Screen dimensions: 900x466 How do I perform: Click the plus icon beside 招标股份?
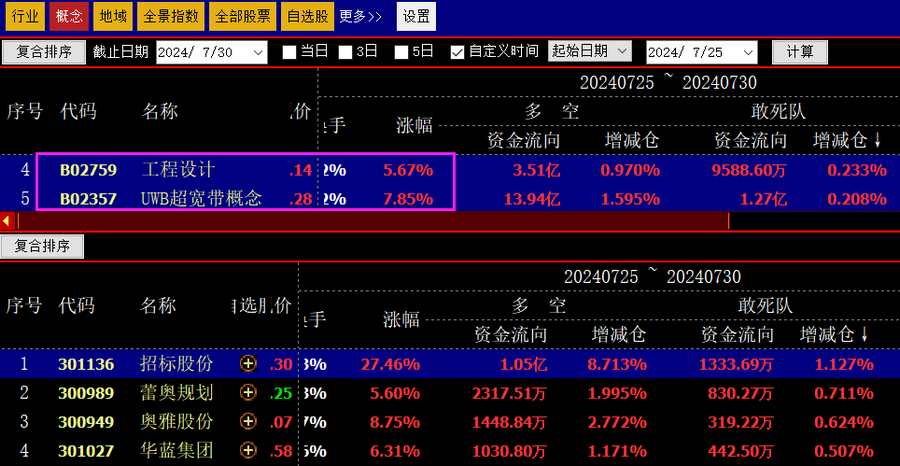pyautogui.click(x=248, y=365)
